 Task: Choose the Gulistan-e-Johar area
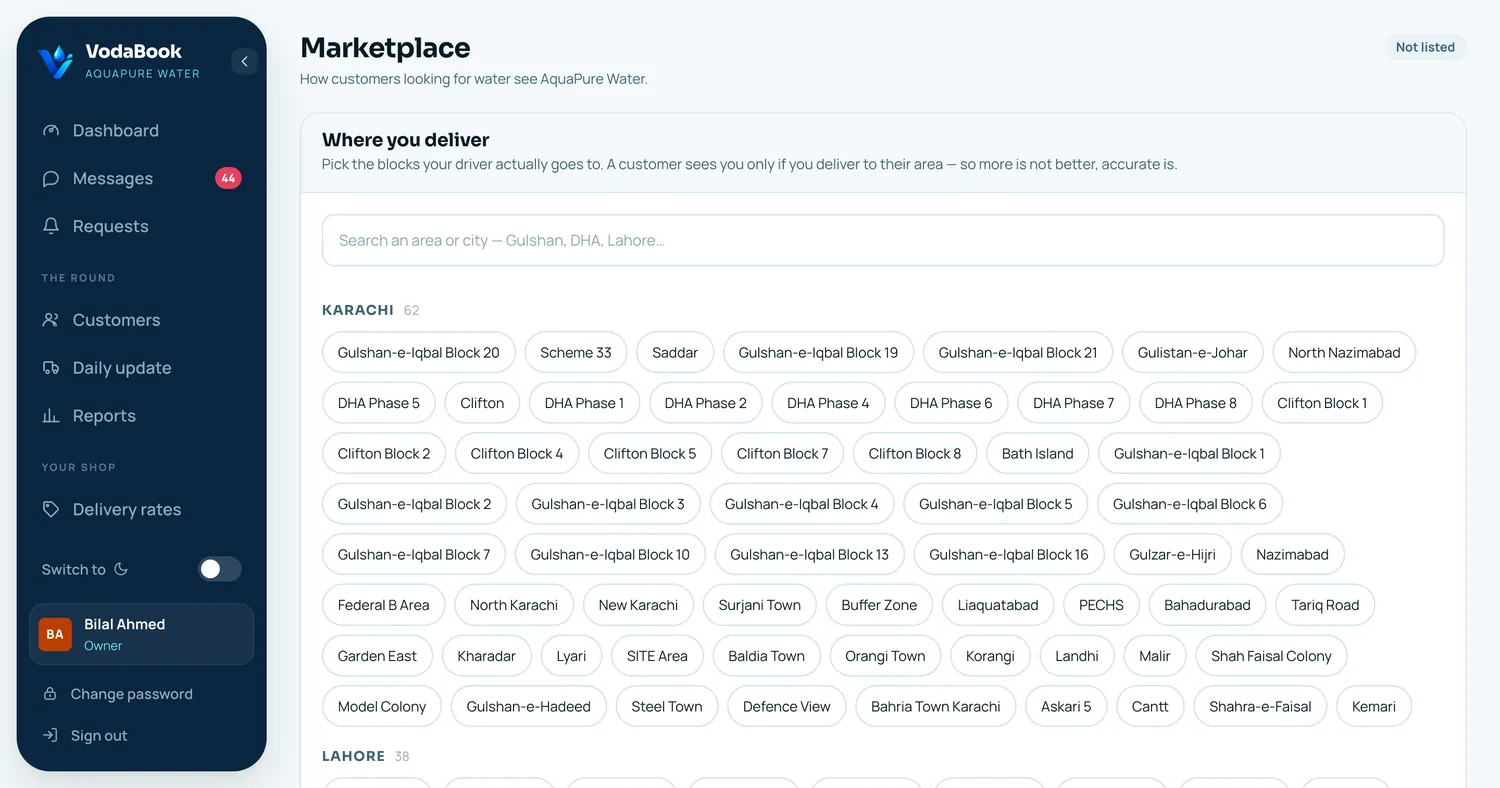click(1193, 353)
